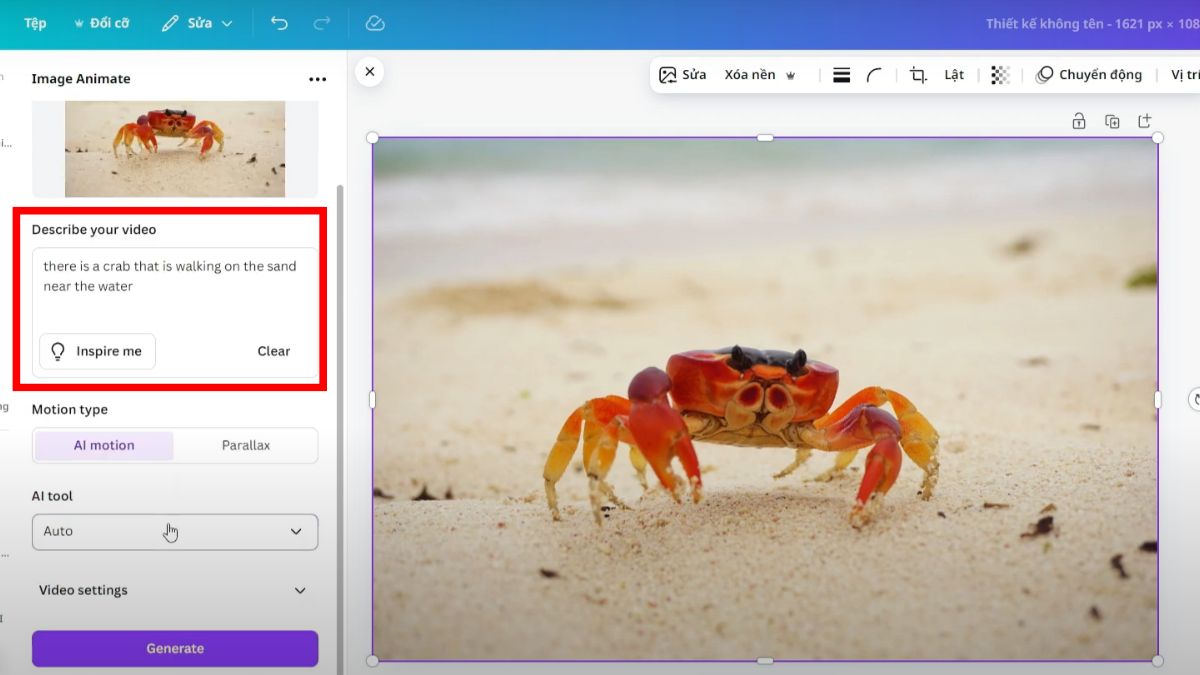1200x675 pixels.
Task: Click the Generate button
Action: (x=174, y=648)
